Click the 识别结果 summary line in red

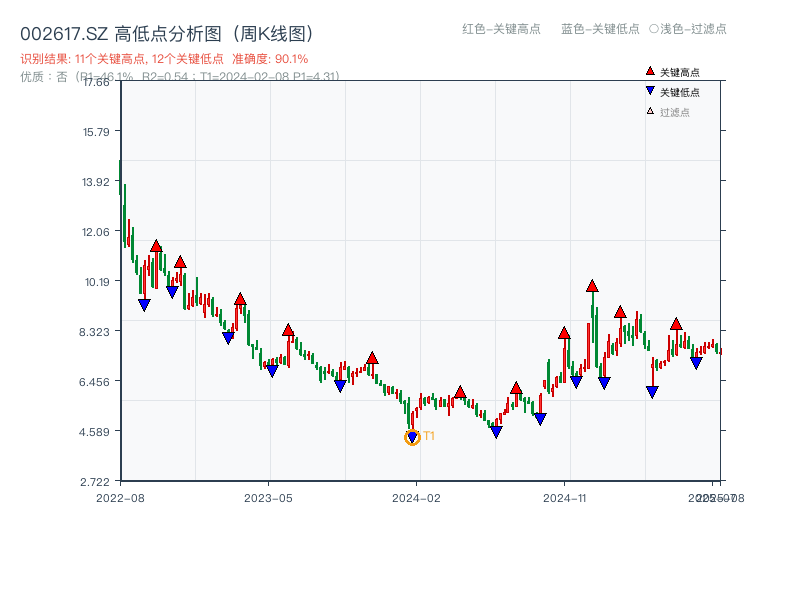[164, 59]
